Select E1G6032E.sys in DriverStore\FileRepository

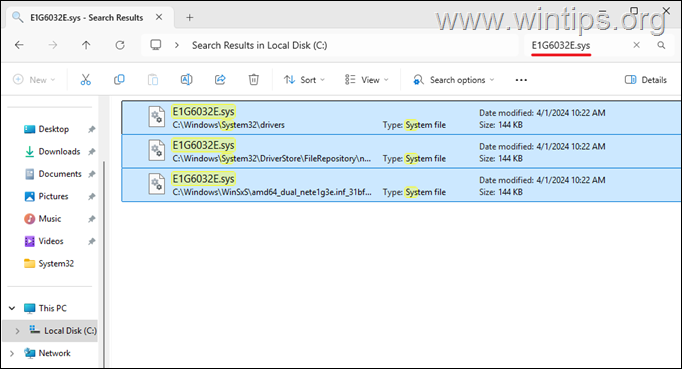point(401,151)
